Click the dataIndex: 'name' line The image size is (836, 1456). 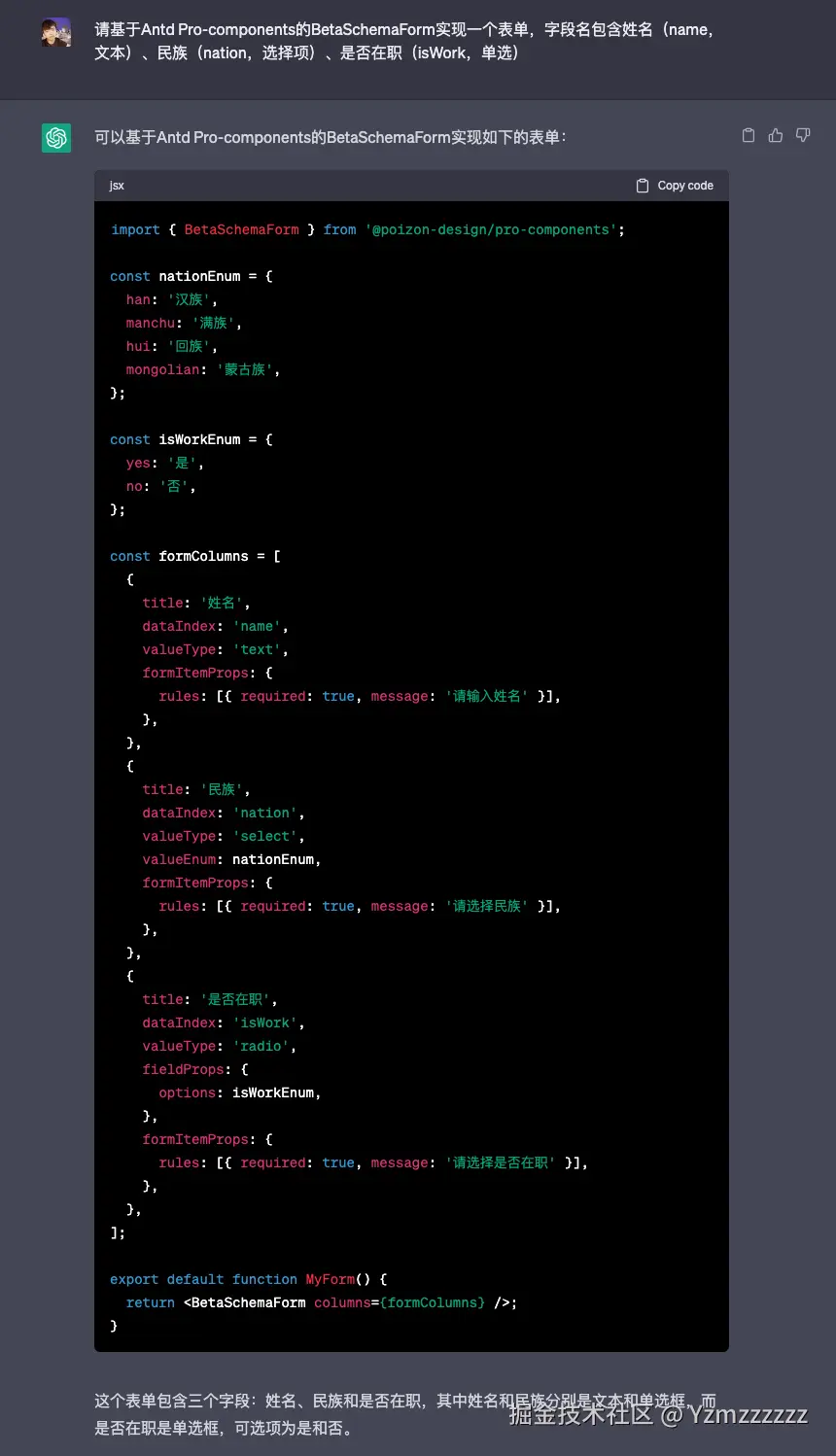[216, 626]
